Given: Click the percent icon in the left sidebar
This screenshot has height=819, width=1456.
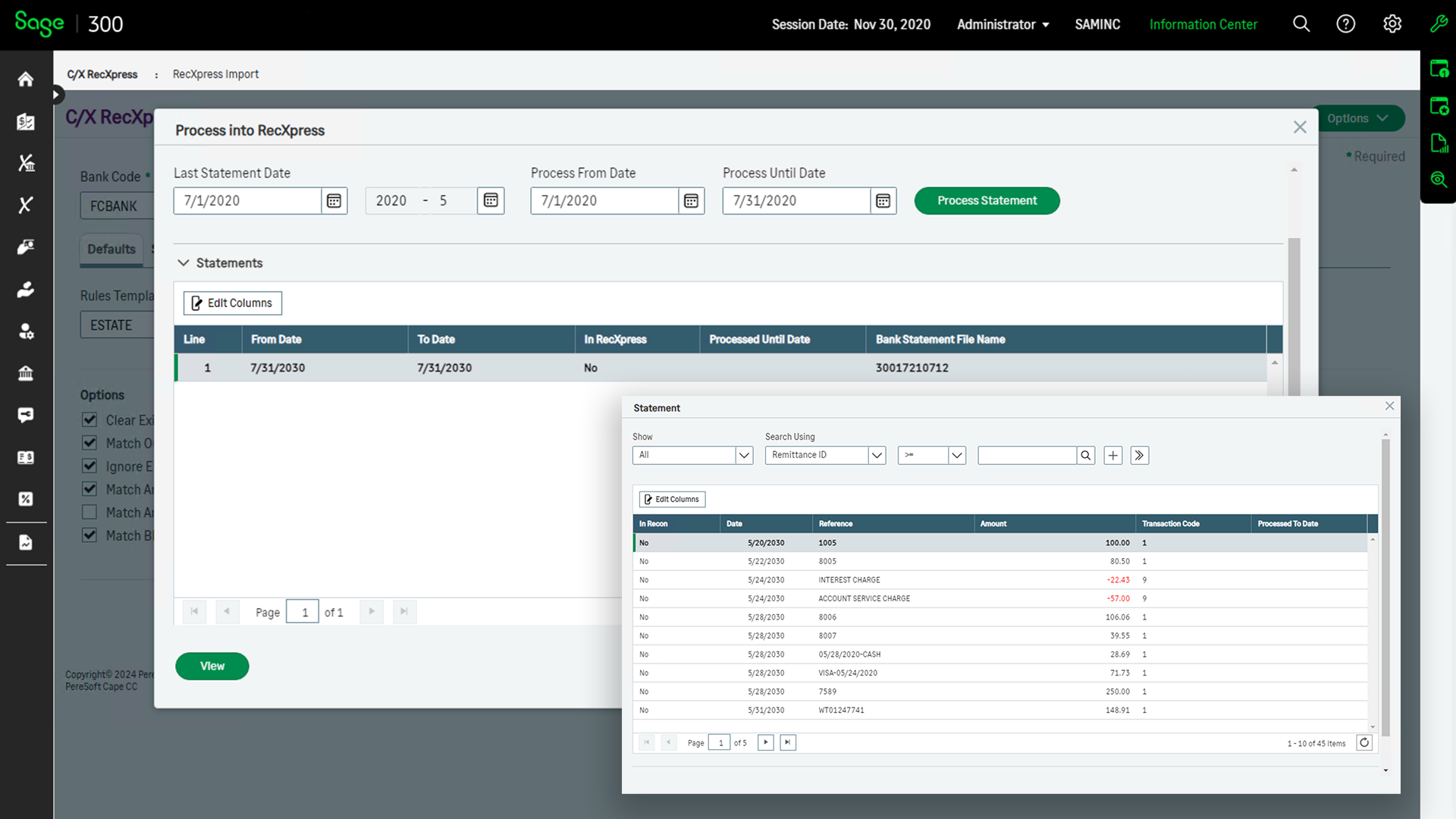Looking at the screenshot, I should [25, 499].
